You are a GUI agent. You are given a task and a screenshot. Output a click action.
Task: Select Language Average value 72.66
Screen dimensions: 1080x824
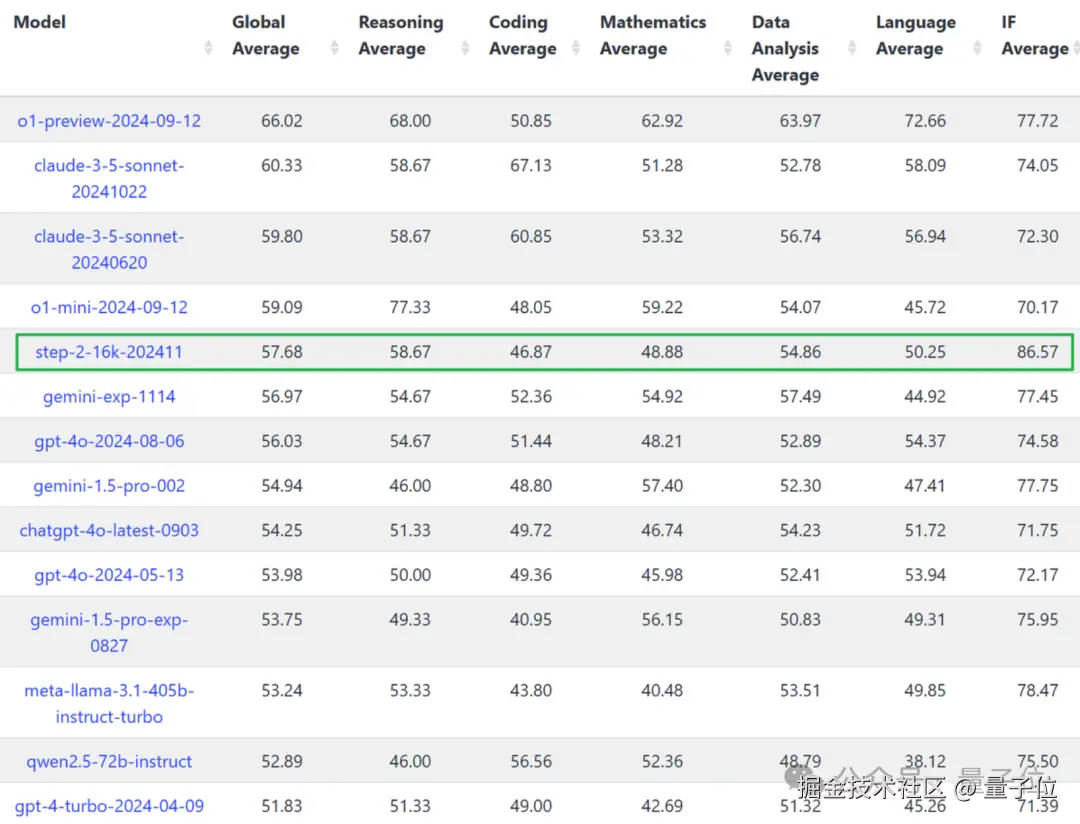[x=925, y=121]
